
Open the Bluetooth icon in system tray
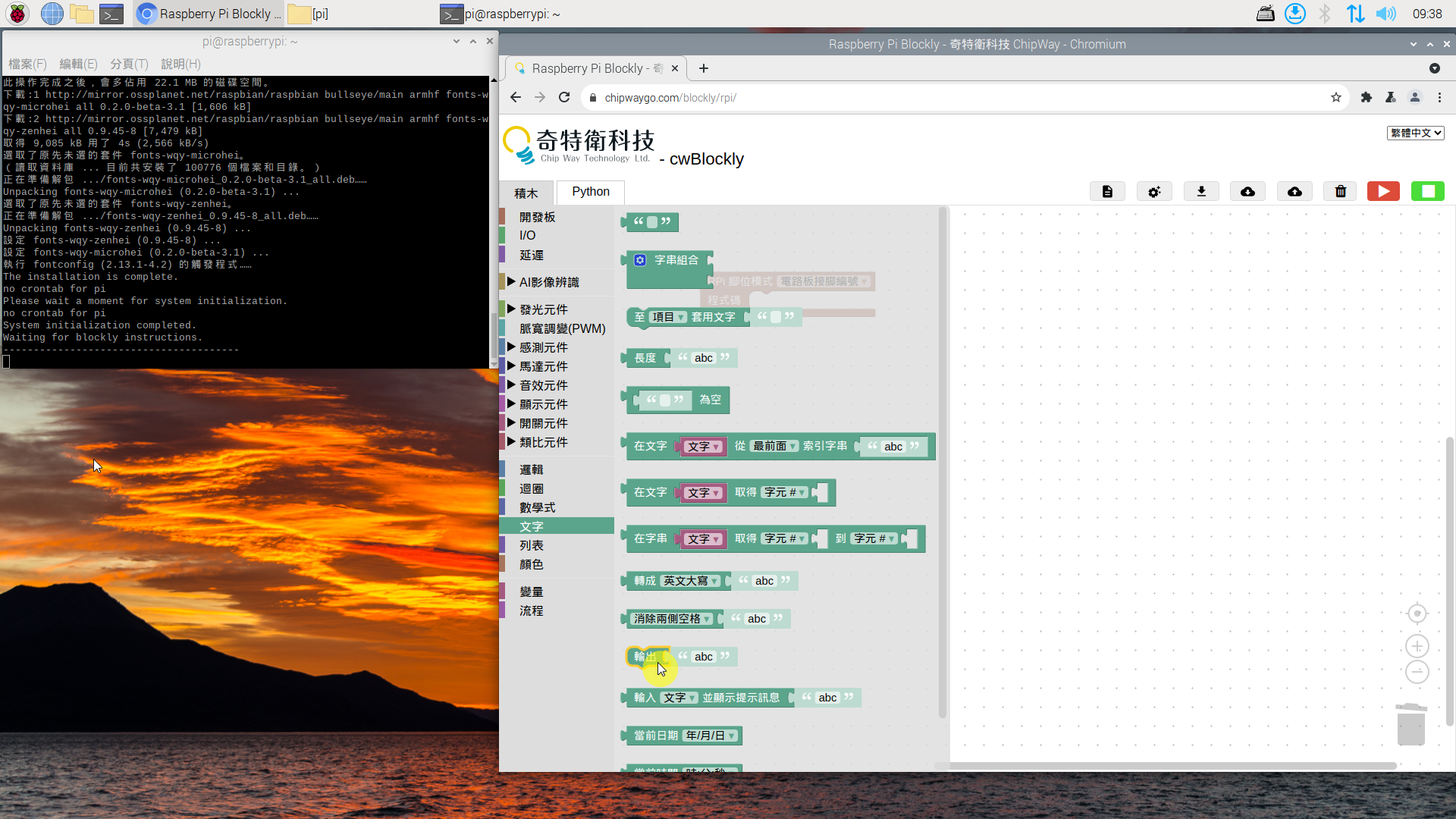pyautogui.click(x=1325, y=14)
